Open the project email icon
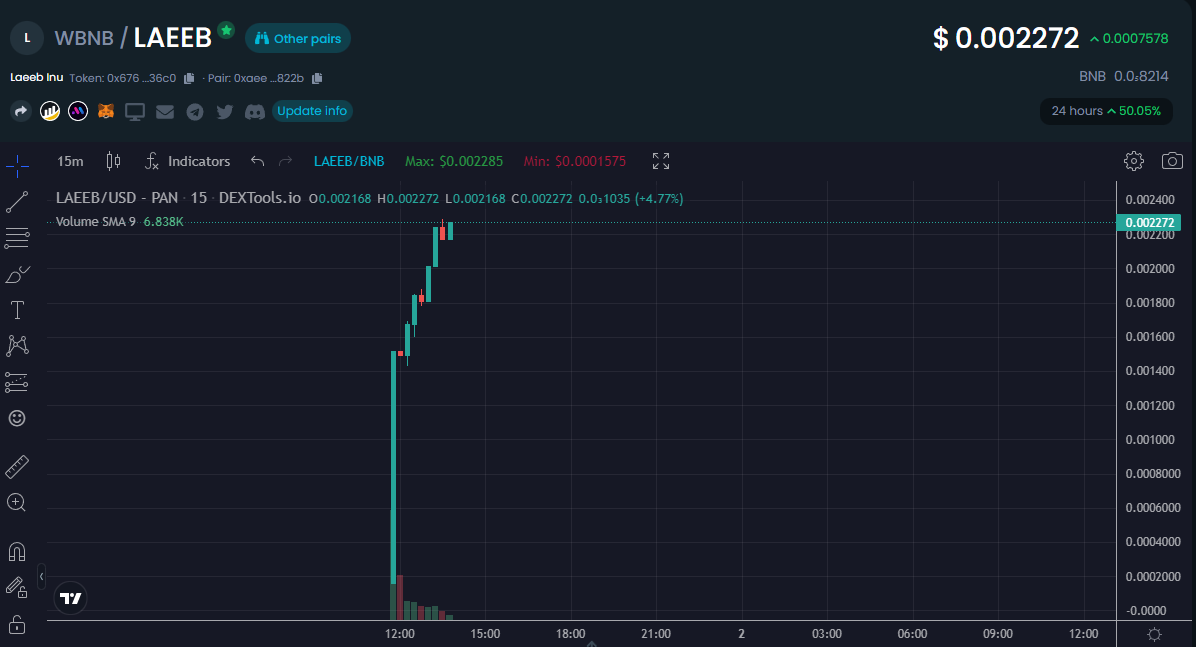The image size is (1196, 647). tap(165, 112)
